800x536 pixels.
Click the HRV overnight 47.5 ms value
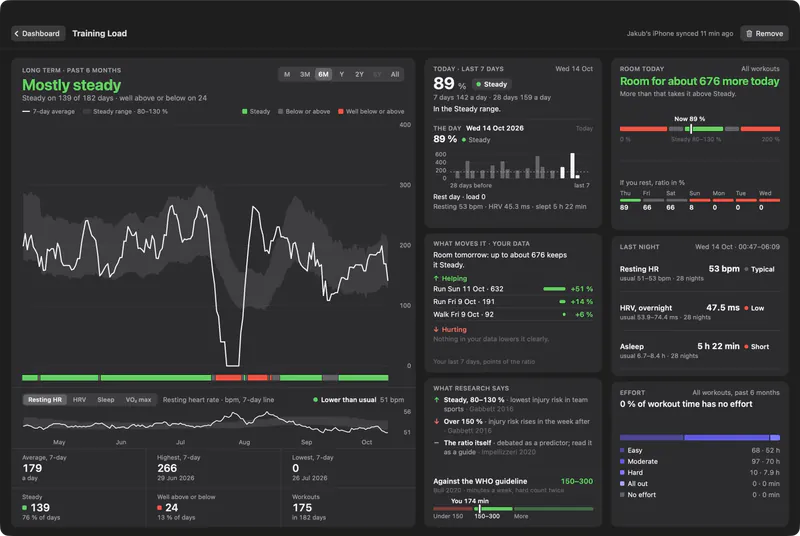pyautogui.click(x=722, y=308)
